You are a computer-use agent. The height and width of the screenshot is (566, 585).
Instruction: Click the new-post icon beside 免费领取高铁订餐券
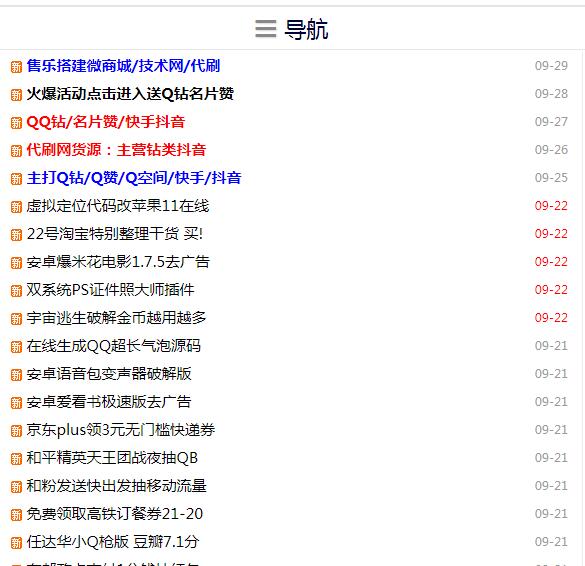(16, 515)
